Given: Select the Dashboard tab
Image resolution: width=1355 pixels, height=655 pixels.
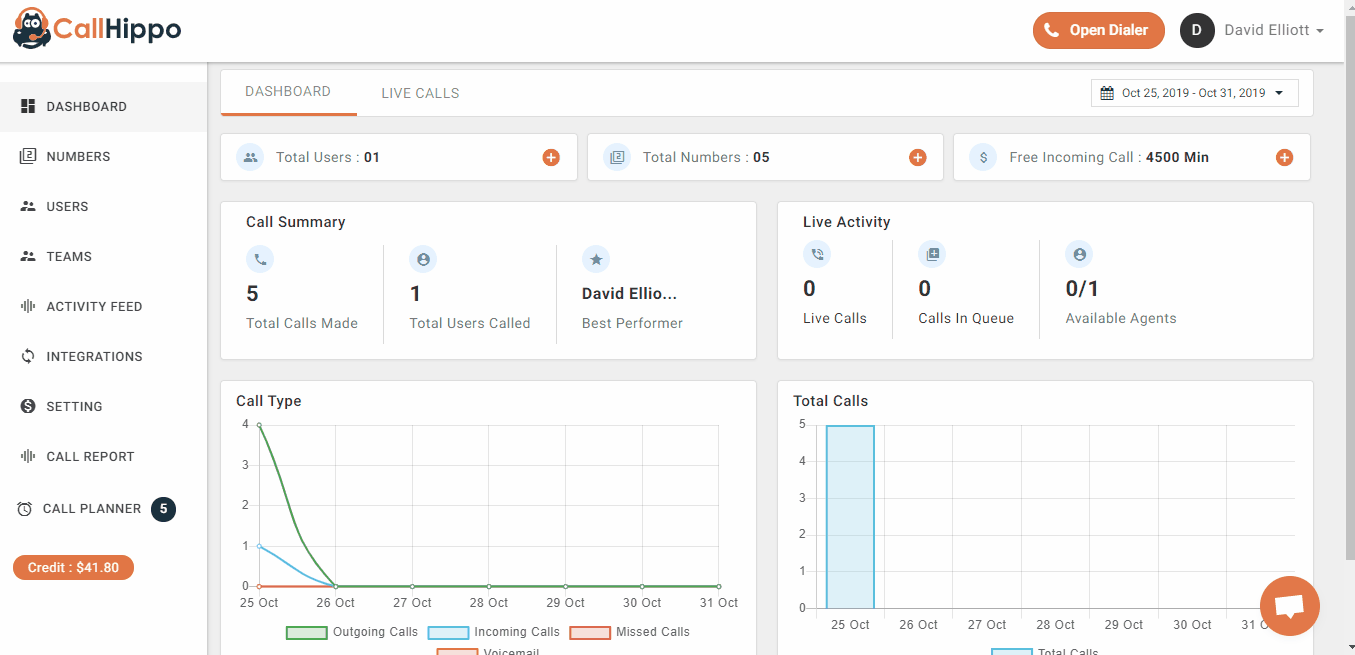Looking at the screenshot, I should click(288, 91).
